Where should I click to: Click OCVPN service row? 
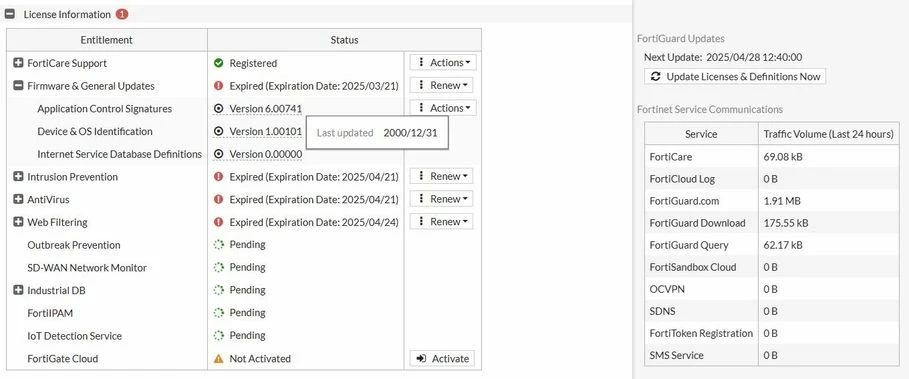tap(772, 289)
